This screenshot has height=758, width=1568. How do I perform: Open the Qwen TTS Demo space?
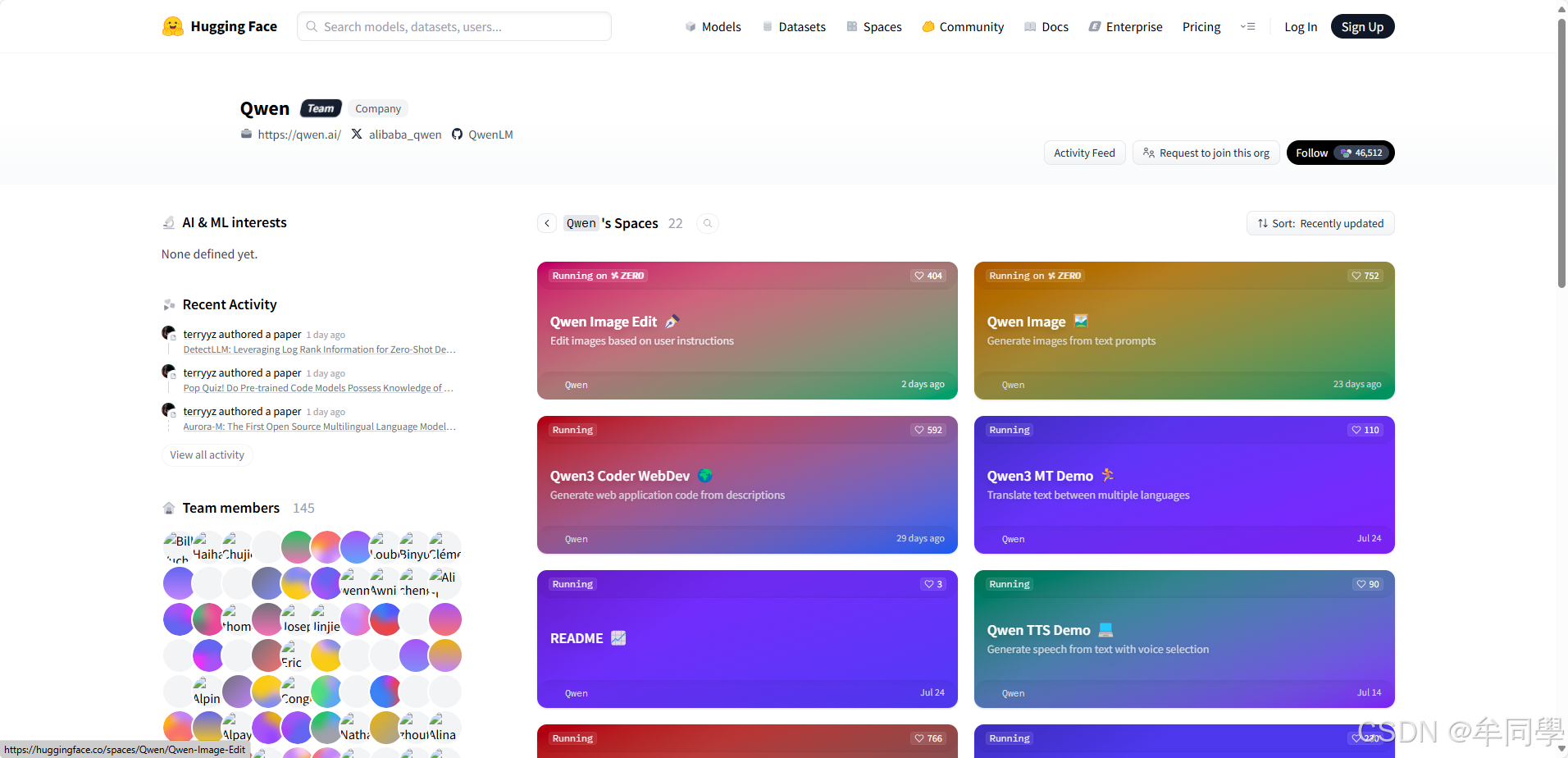pos(1184,639)
